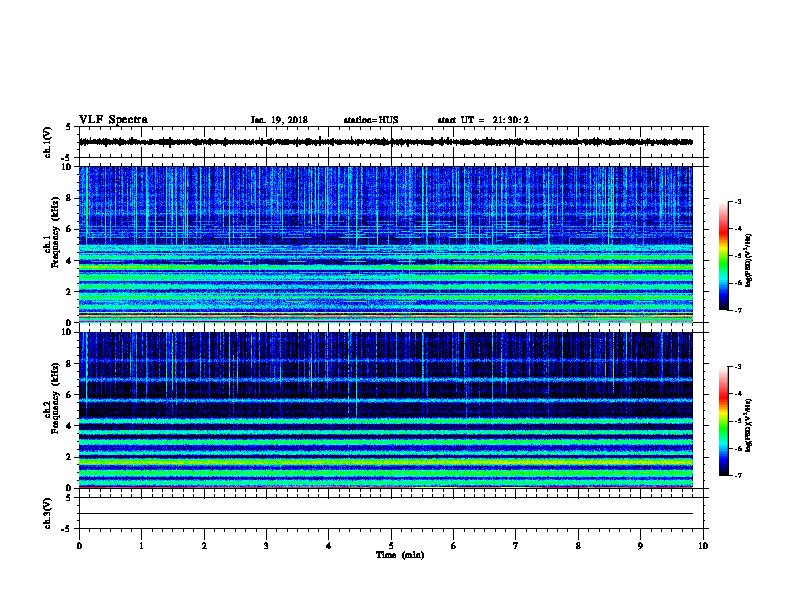Viewport: 792px width, 612px height.
Task: Click time axis tick label "2"
Action: click(x=204, y=546)
